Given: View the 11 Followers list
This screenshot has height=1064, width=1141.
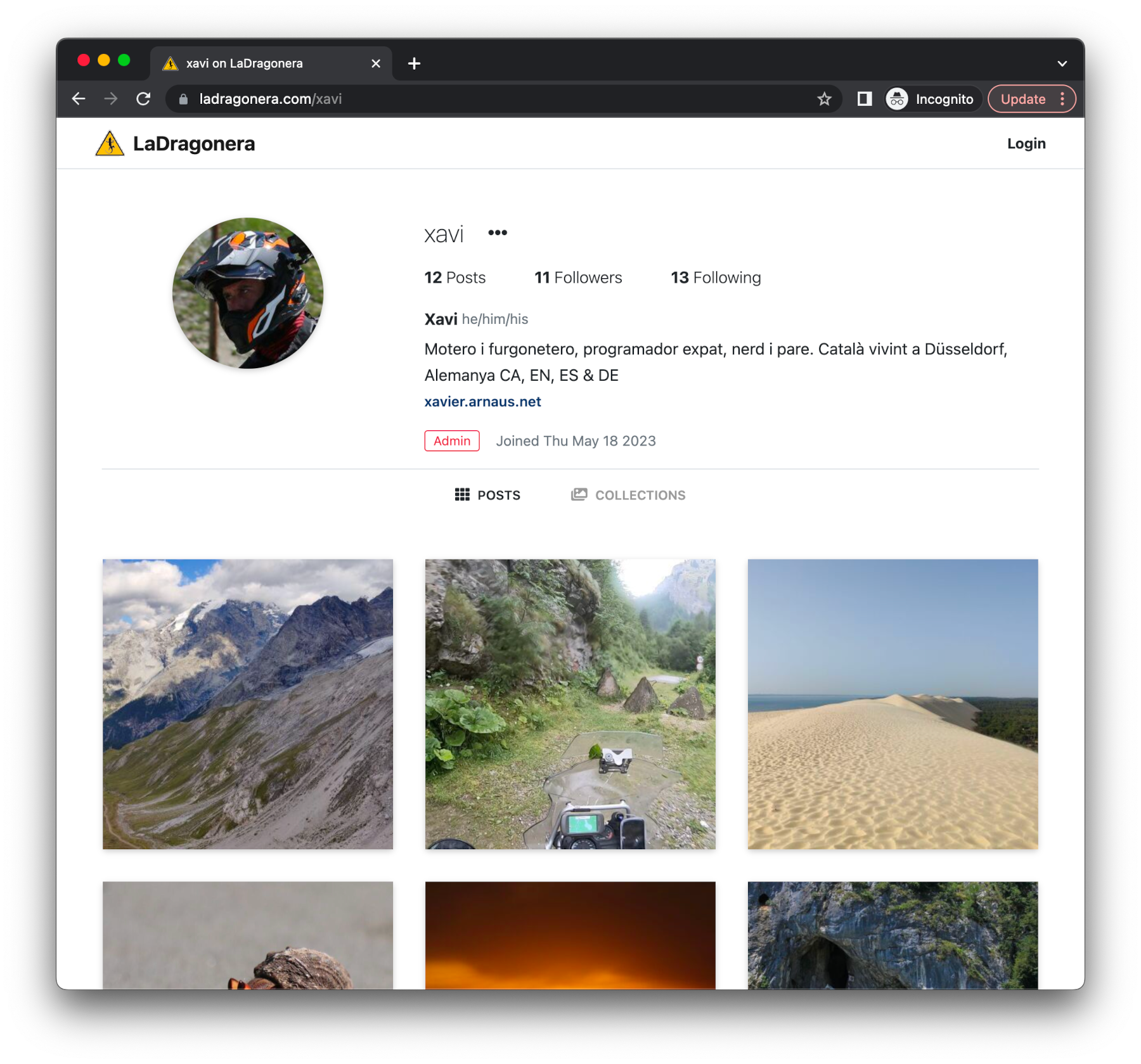Looking at the screenshot, I should coord(578,278).
